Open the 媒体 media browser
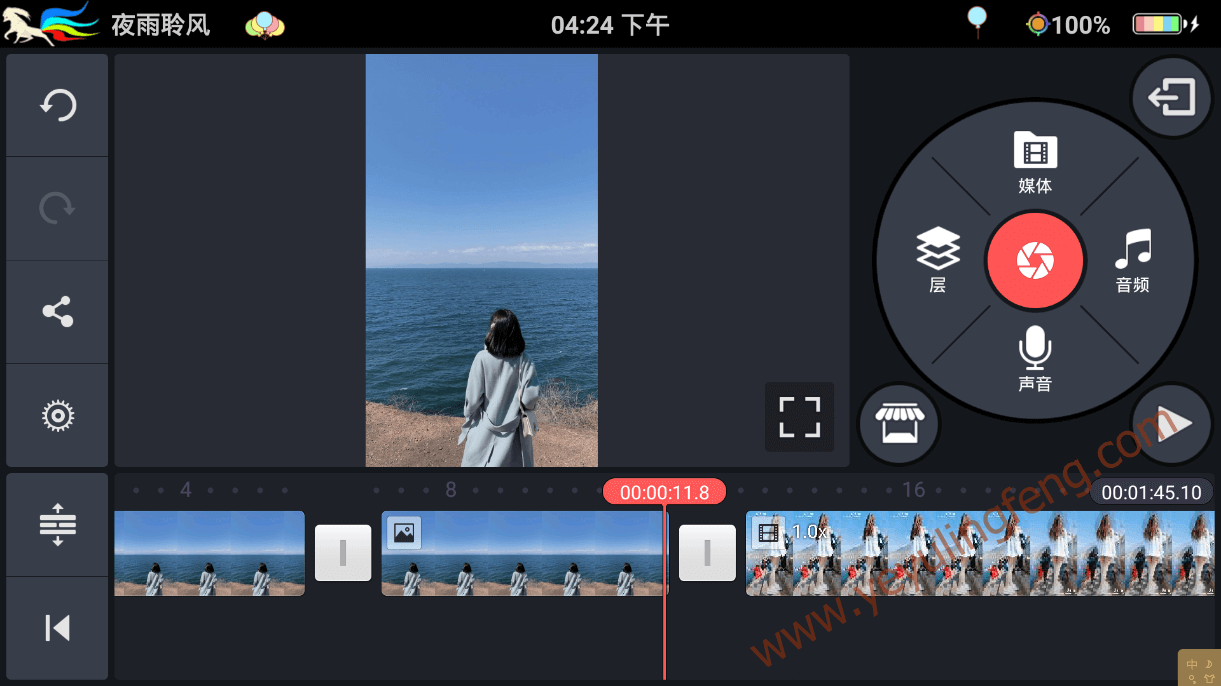This screenshot has width=1221, height=686. (1035, 163)
